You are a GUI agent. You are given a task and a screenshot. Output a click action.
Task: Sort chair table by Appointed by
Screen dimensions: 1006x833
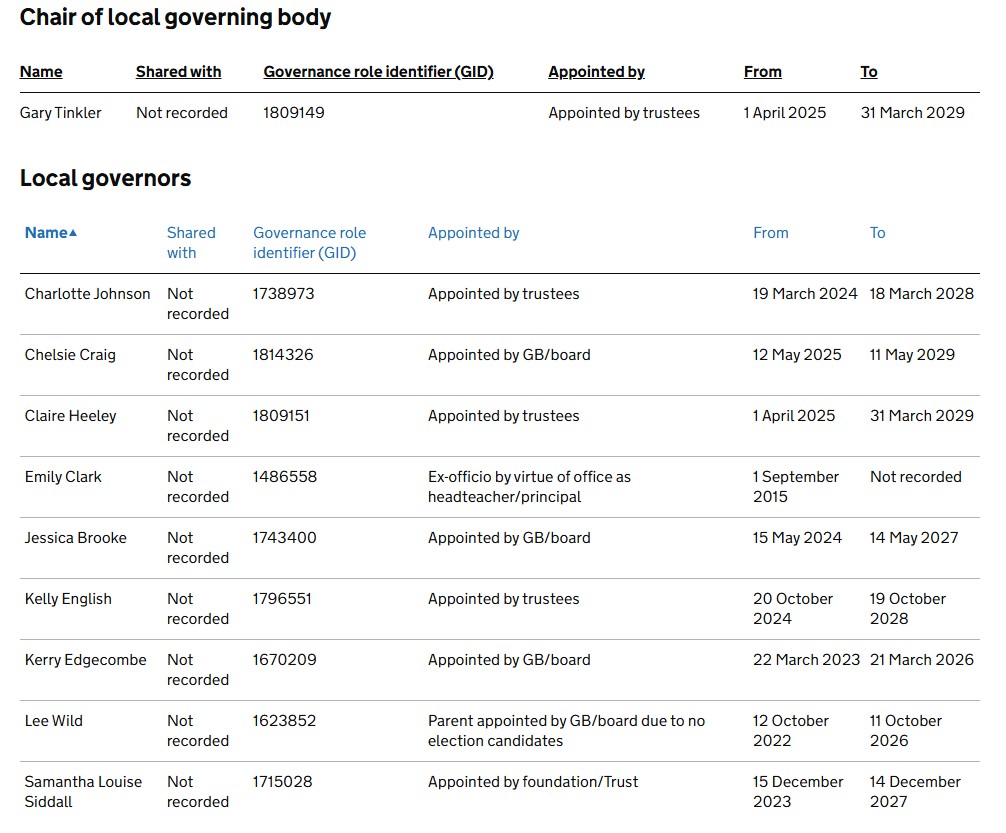pos(597,72)
